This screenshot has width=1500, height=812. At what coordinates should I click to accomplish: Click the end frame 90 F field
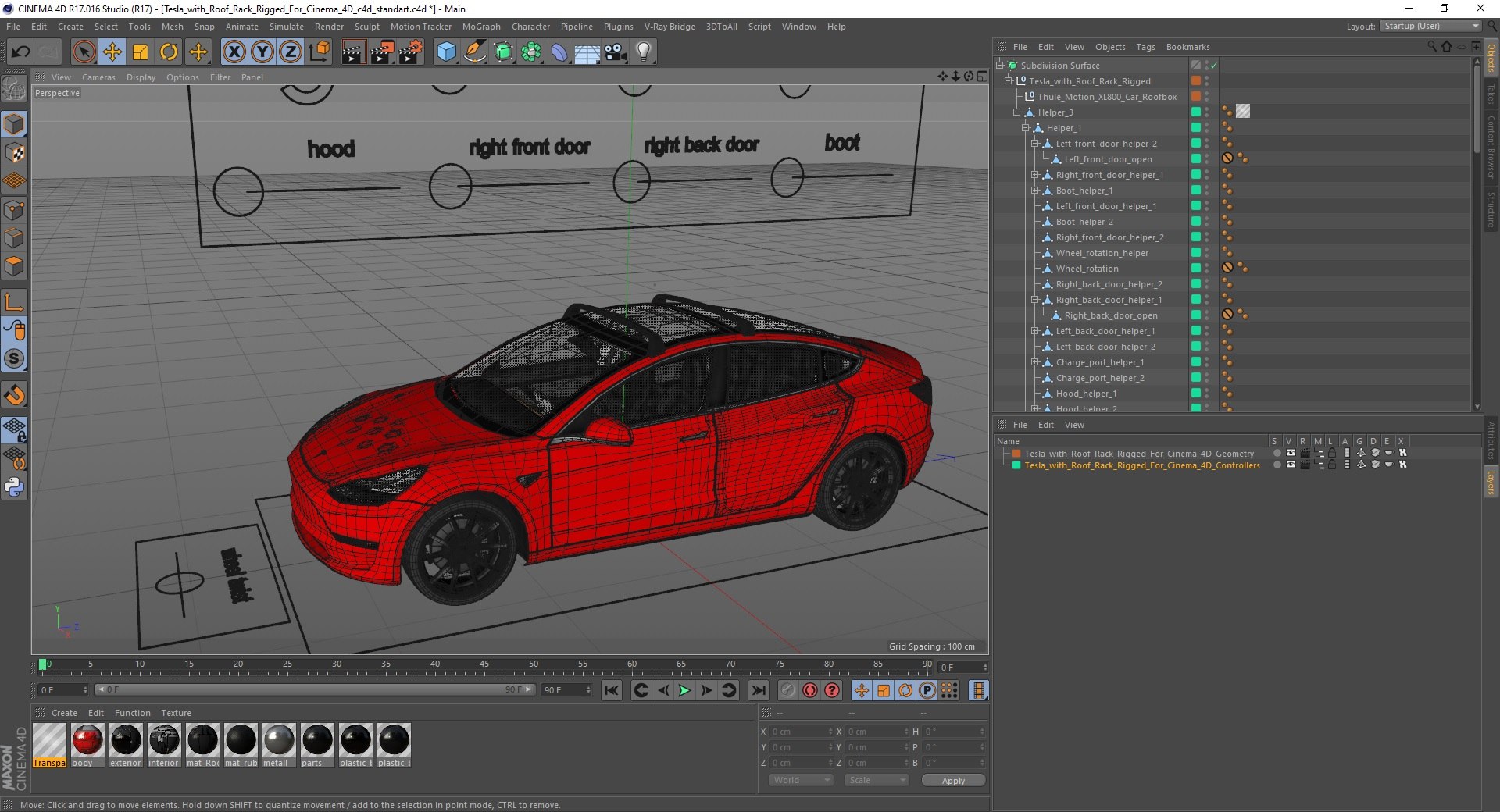566,690
